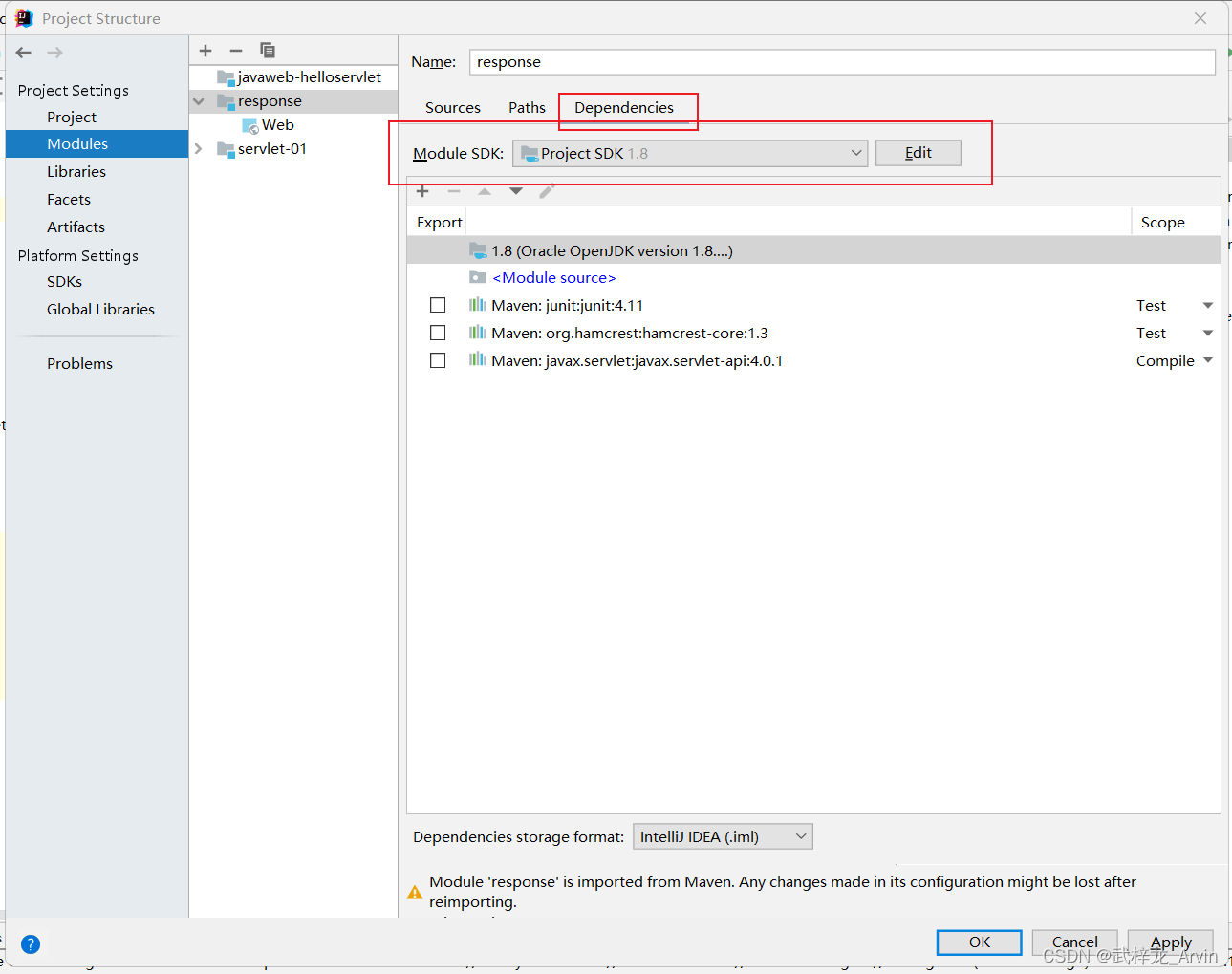Toggle Export checkbox for junit:junit:4.11
Viewport: 1232px width, 974px height.
tap(438, 305)
